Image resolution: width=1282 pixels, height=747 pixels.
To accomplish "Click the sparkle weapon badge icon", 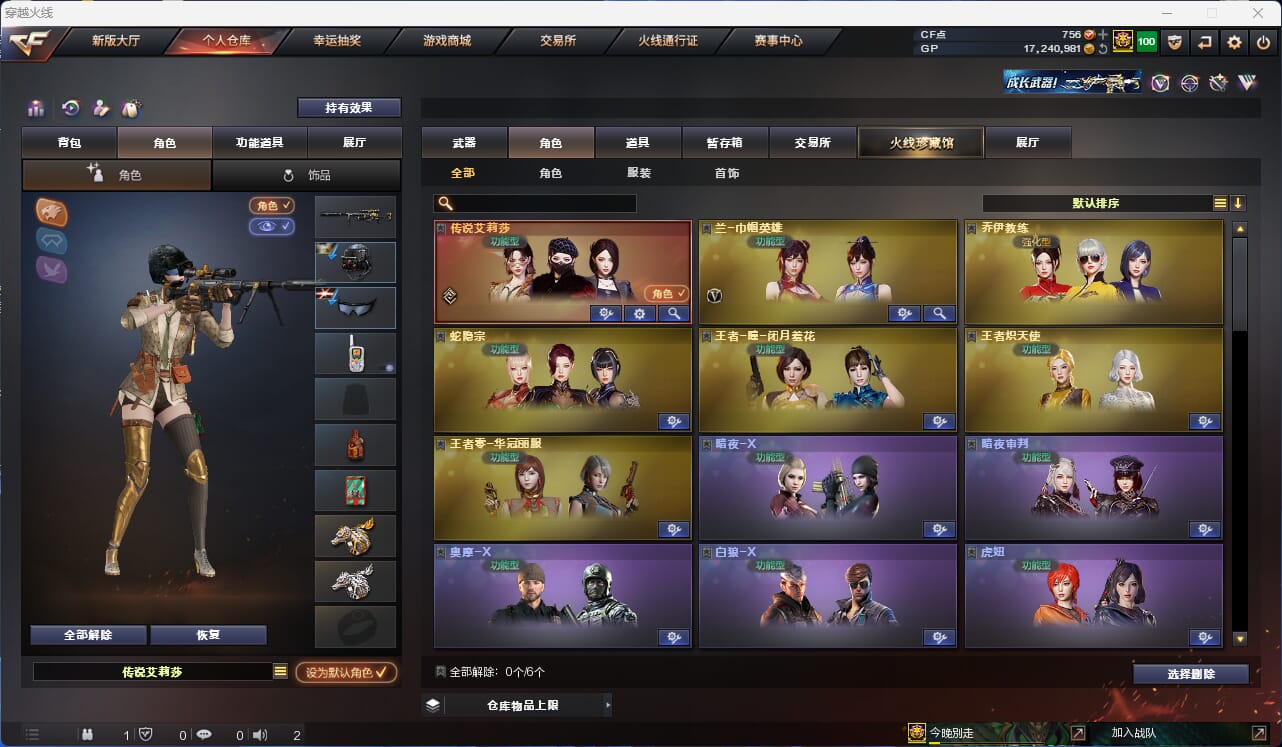I will click(x=1218, y=83).
